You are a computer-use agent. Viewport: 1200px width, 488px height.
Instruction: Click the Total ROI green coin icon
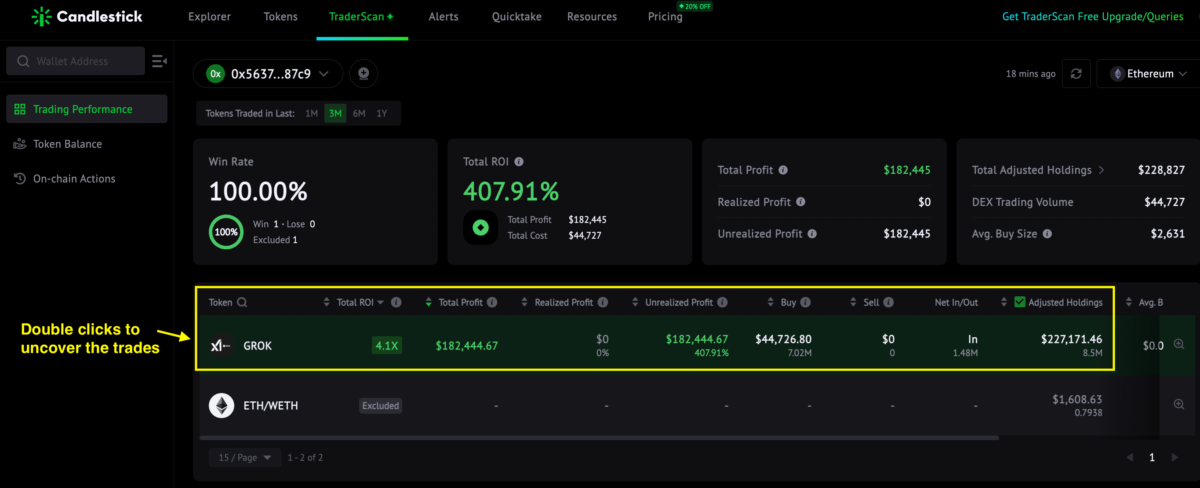tap(481, 227)
